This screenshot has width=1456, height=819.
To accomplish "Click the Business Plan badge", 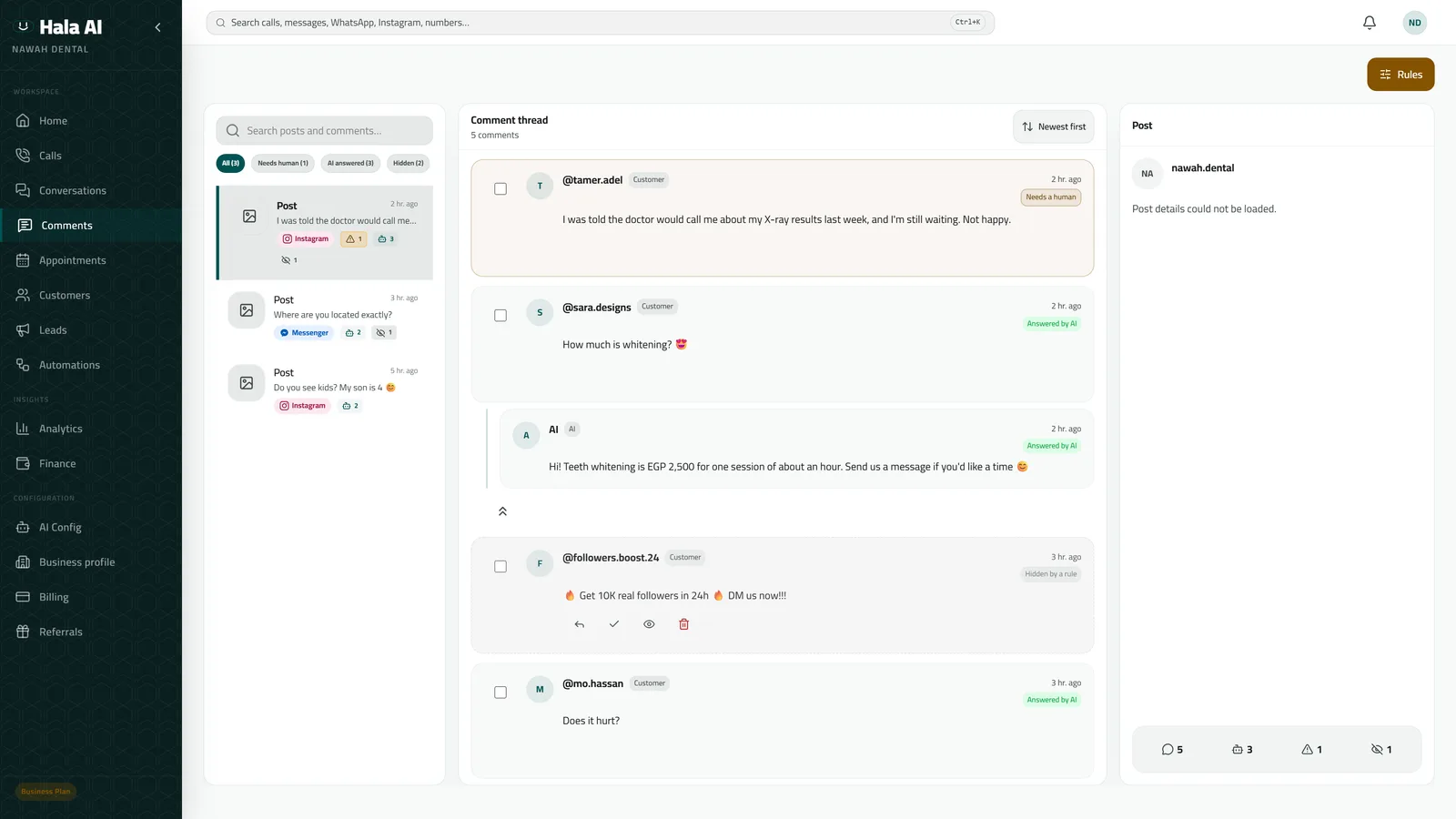I will coord(45,792).
